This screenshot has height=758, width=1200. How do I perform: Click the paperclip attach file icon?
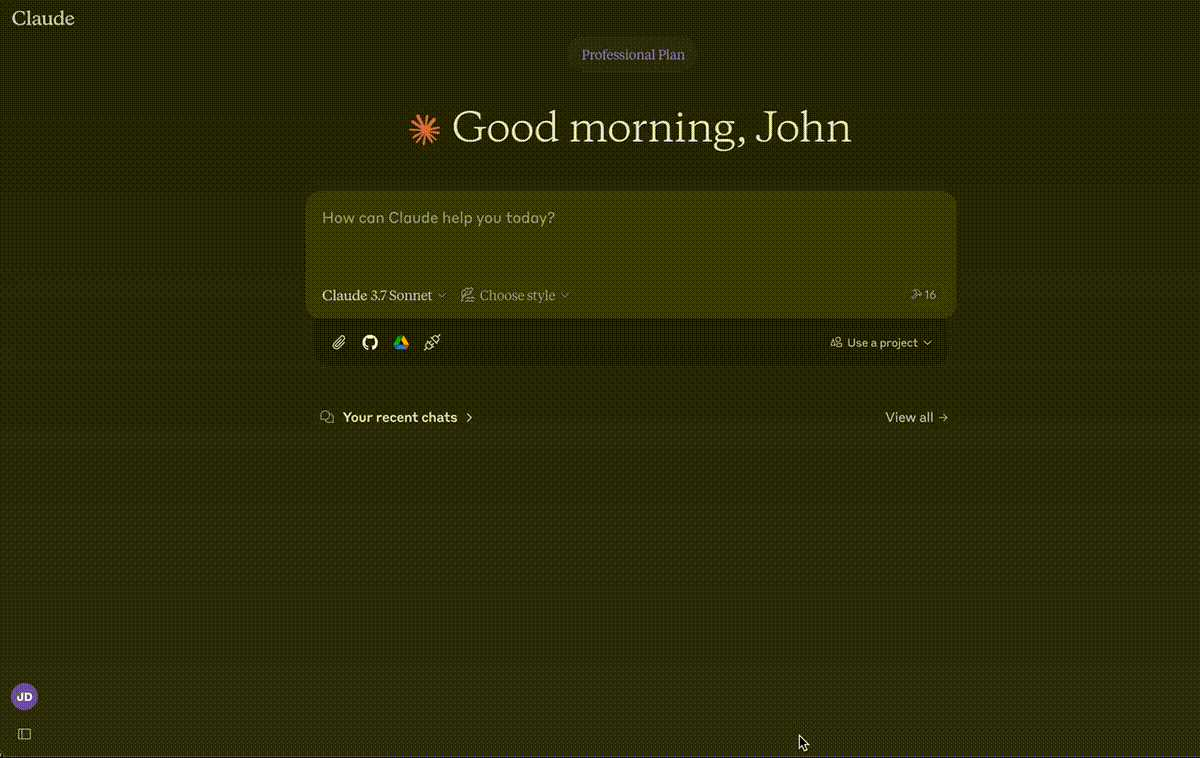click(339, 343)
